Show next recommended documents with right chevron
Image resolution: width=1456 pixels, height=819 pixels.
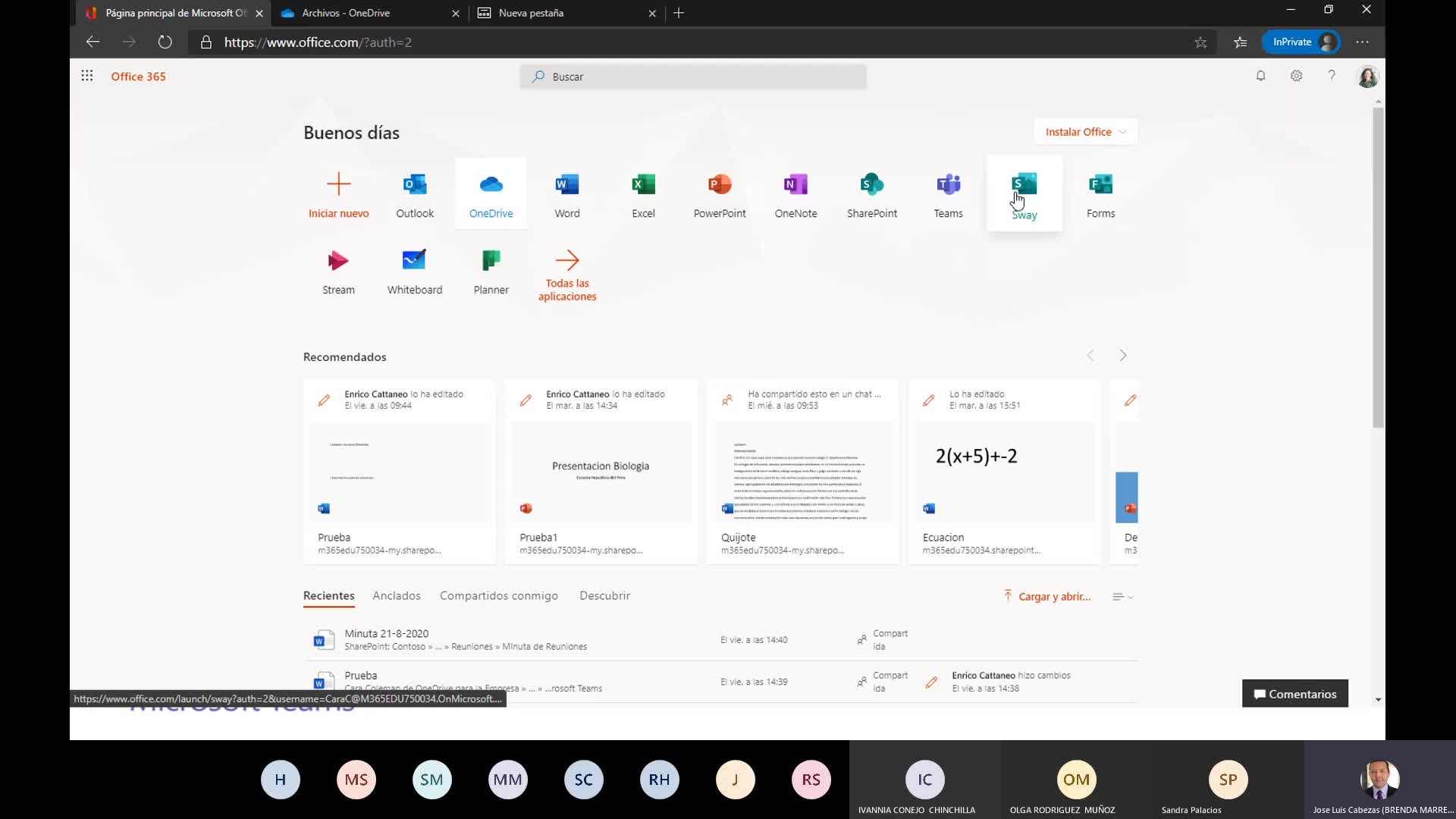click(1123, 356)
